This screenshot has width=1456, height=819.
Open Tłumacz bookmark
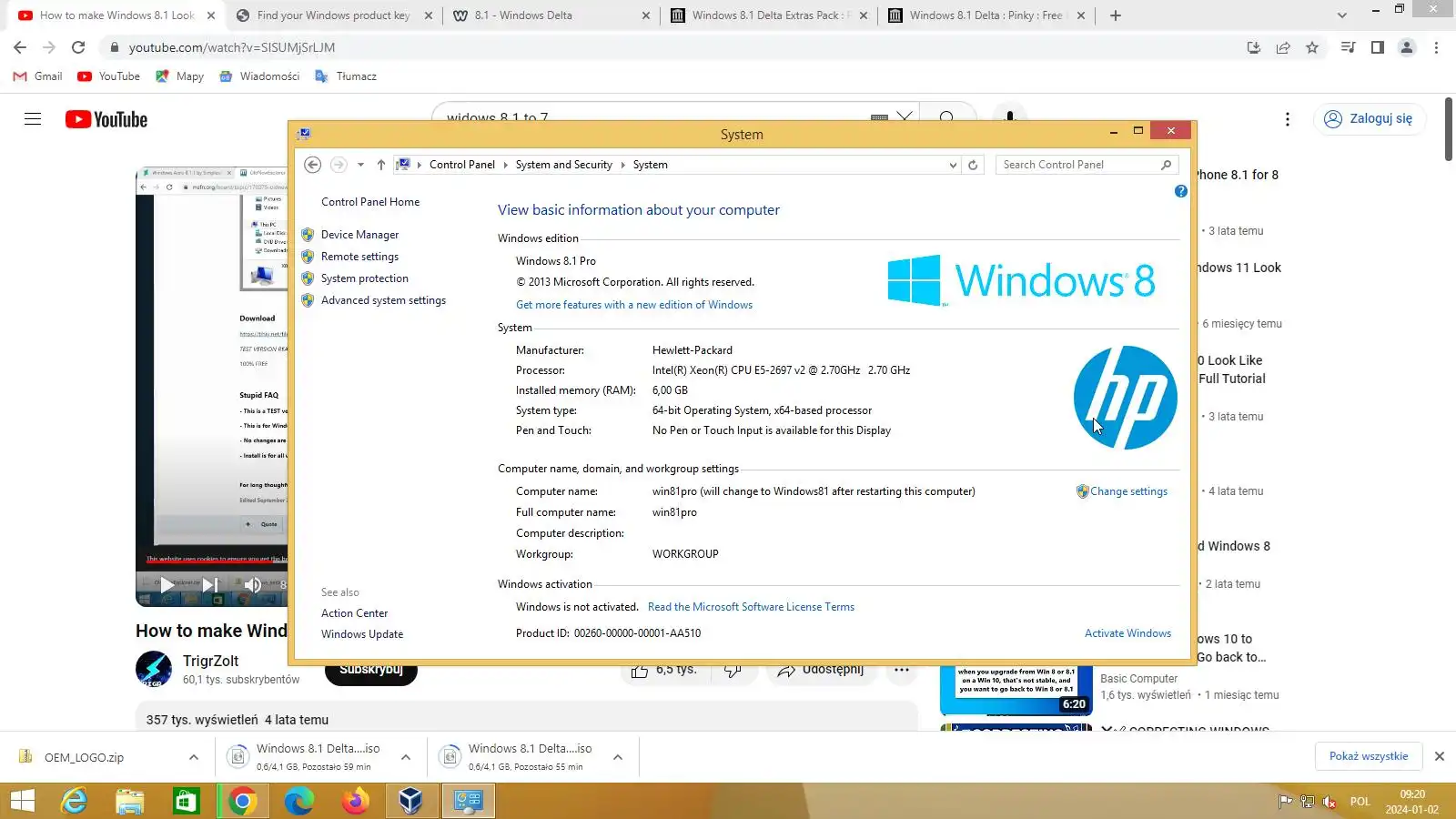[346, 76]
